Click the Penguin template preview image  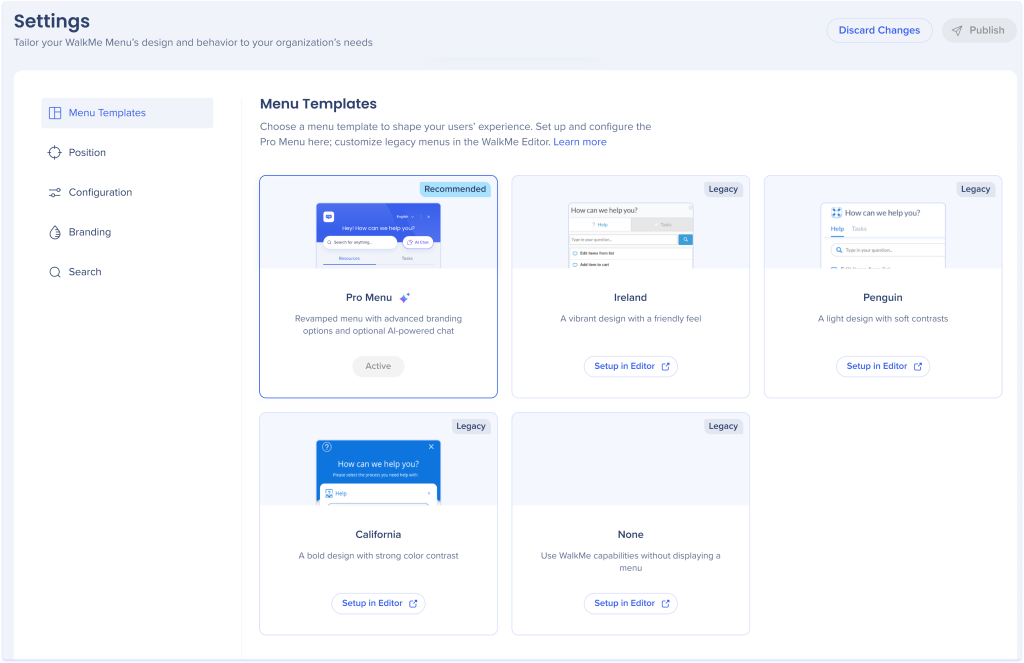883,236
